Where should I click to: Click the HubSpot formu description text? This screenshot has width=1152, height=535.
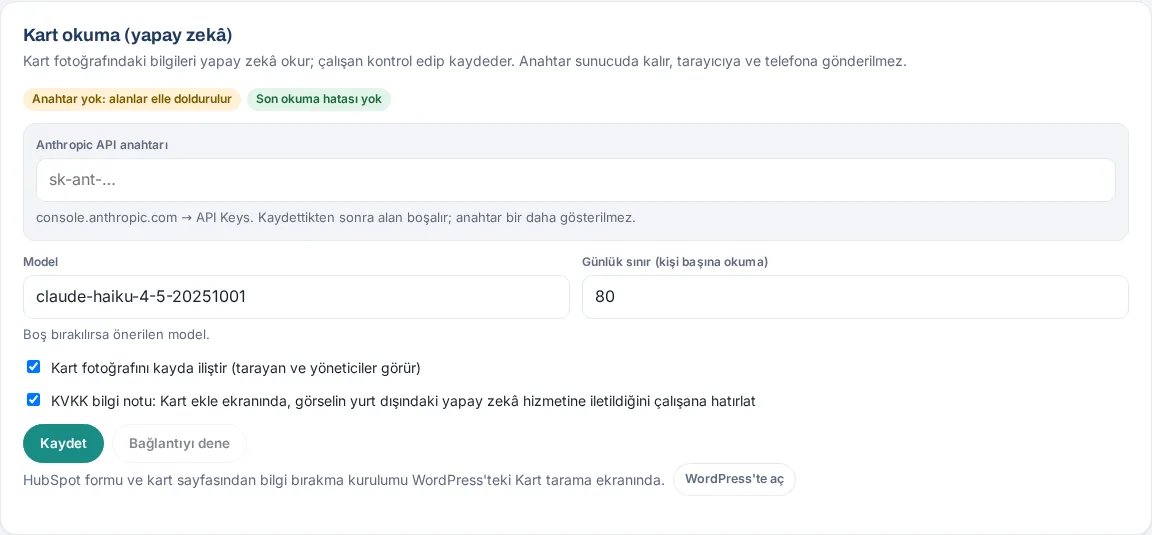point(344,480)
